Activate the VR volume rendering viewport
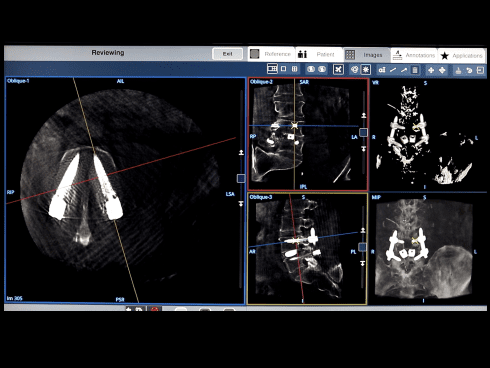490x368 pixels. 428,135
